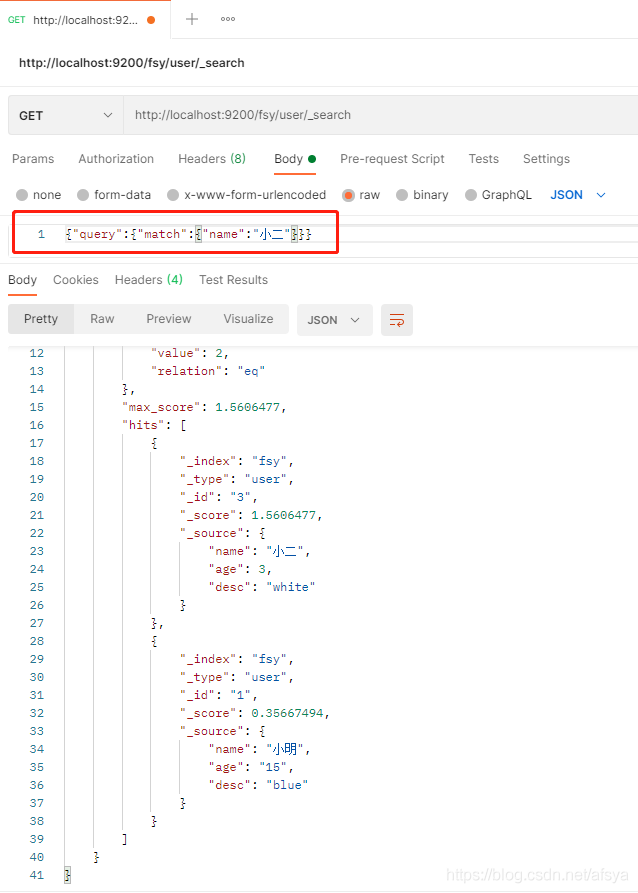This screenshot has width=638, height=893.
Task: Click the "name": "小二" response line
Action: click(260, 551)
